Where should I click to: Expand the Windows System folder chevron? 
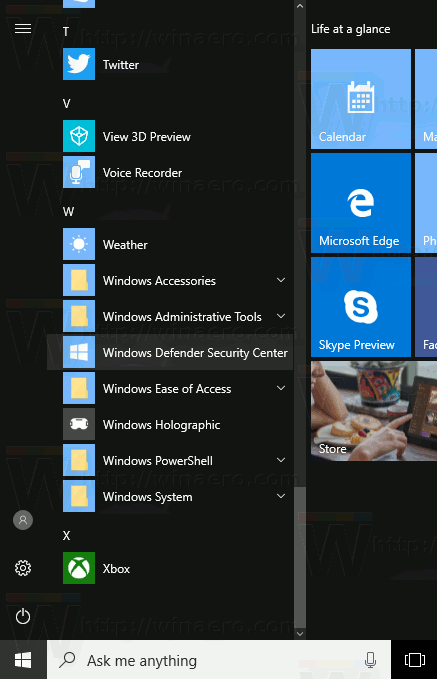coord(281,496)
